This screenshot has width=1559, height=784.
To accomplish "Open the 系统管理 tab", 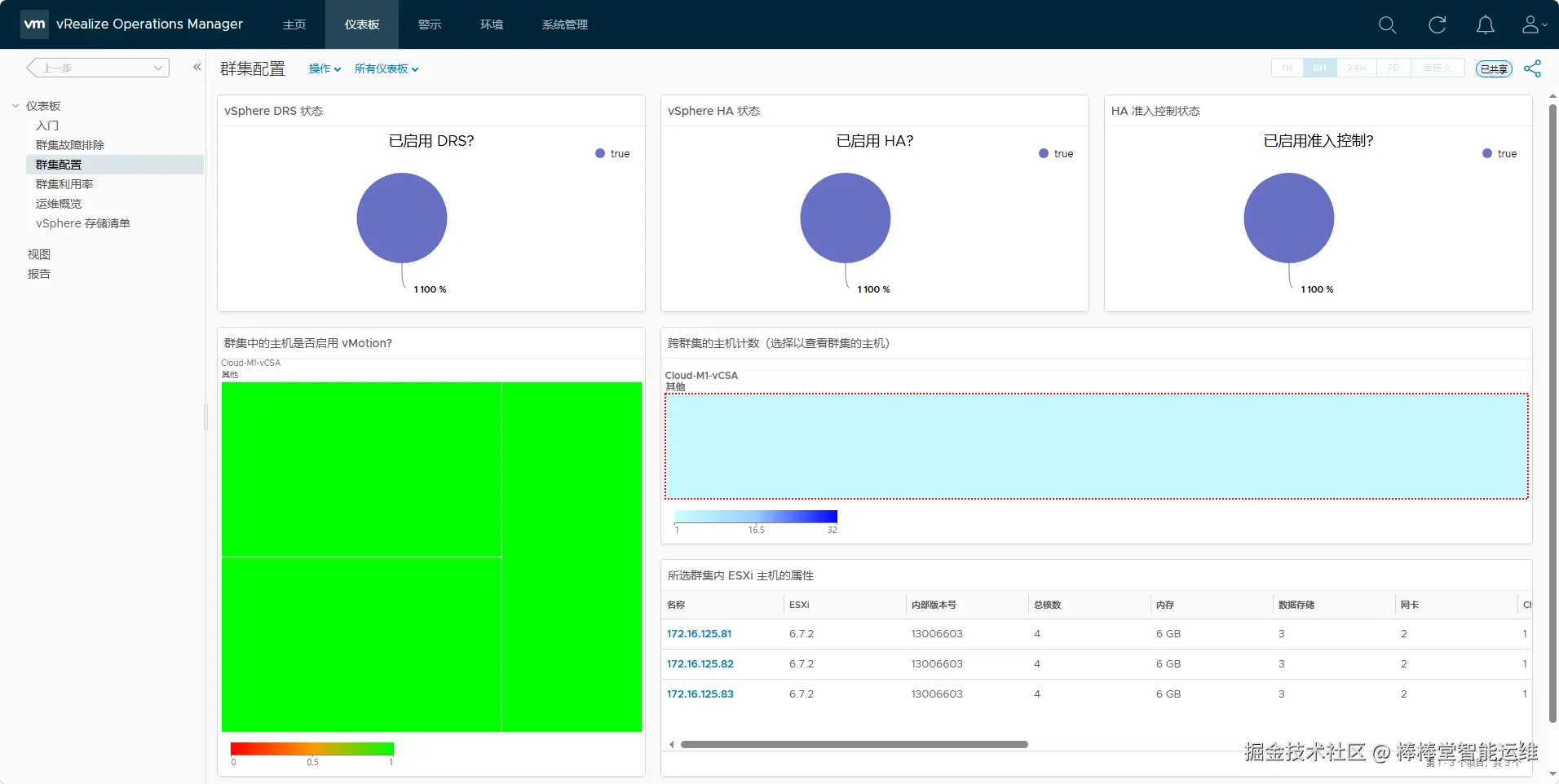I will [x=565, y=24].
